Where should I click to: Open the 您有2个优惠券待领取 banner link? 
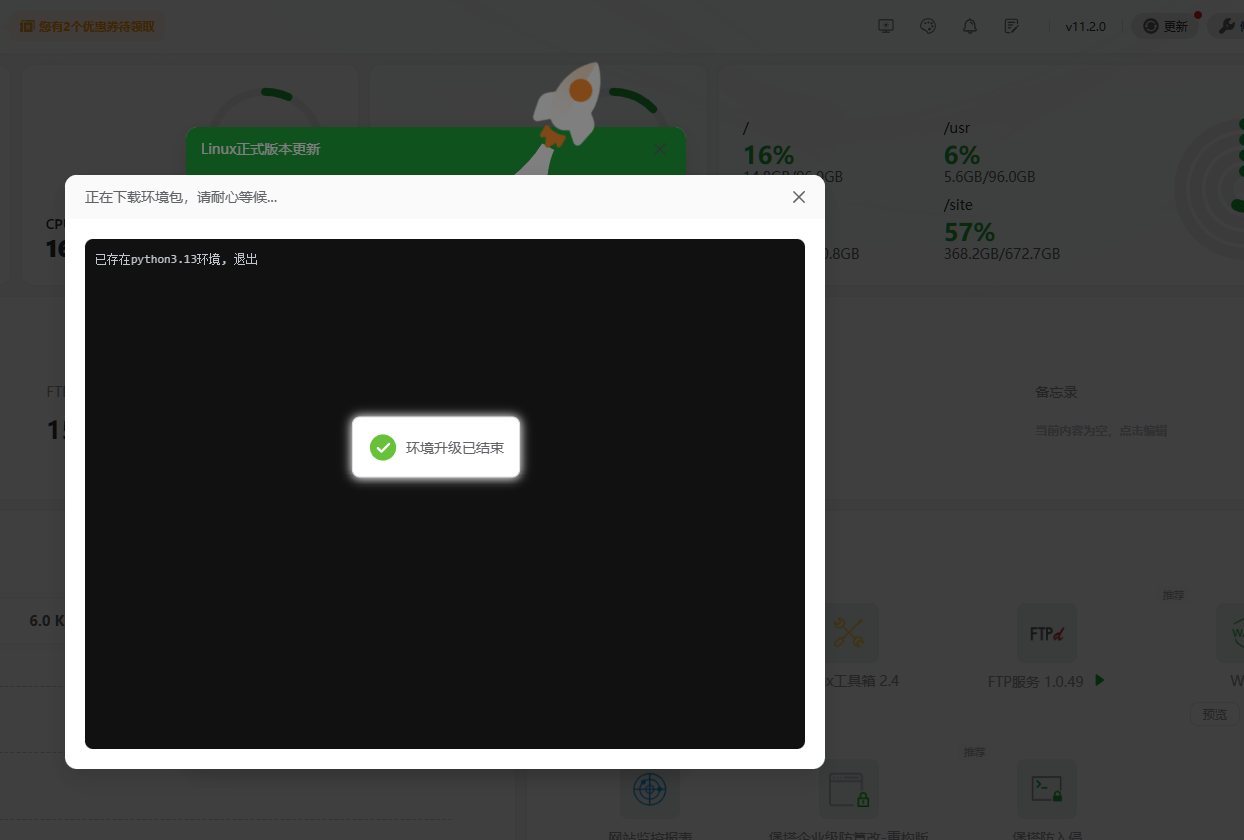[95, 27]
